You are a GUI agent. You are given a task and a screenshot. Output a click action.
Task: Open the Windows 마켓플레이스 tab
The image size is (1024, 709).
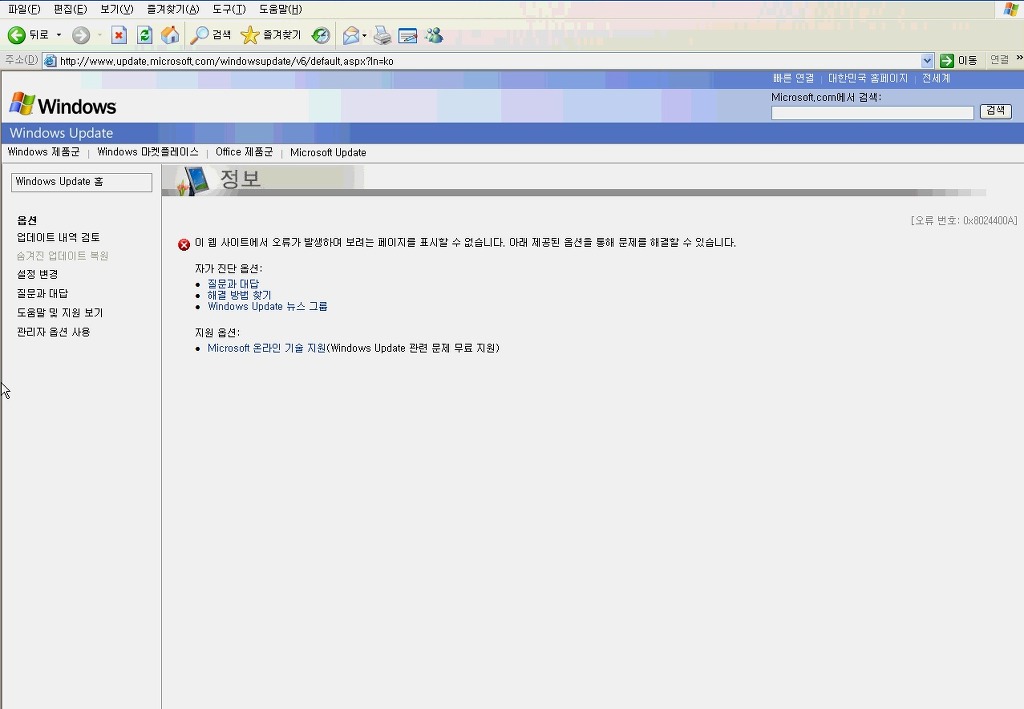pos(148,152)
